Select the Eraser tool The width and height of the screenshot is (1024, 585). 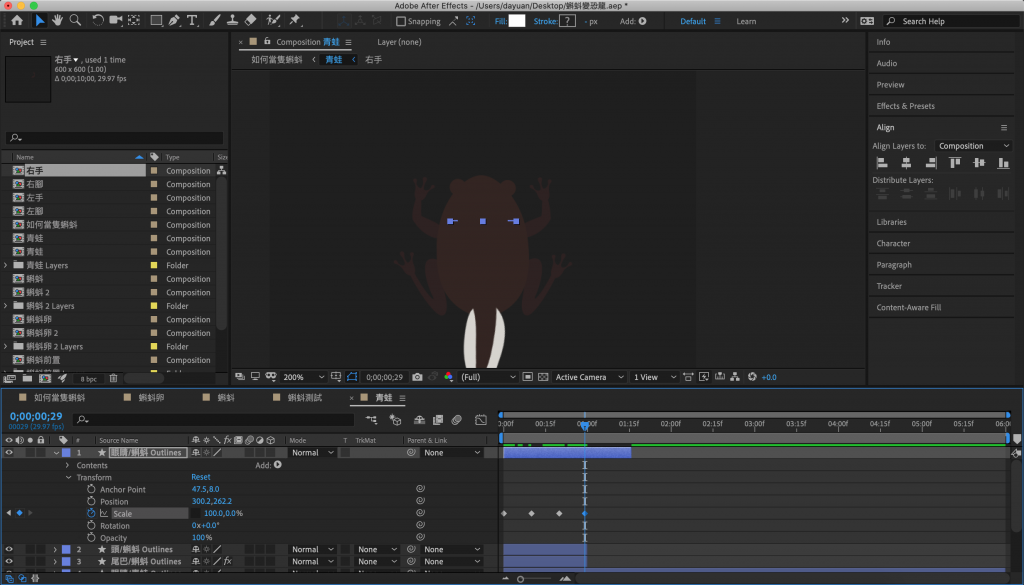251,21
